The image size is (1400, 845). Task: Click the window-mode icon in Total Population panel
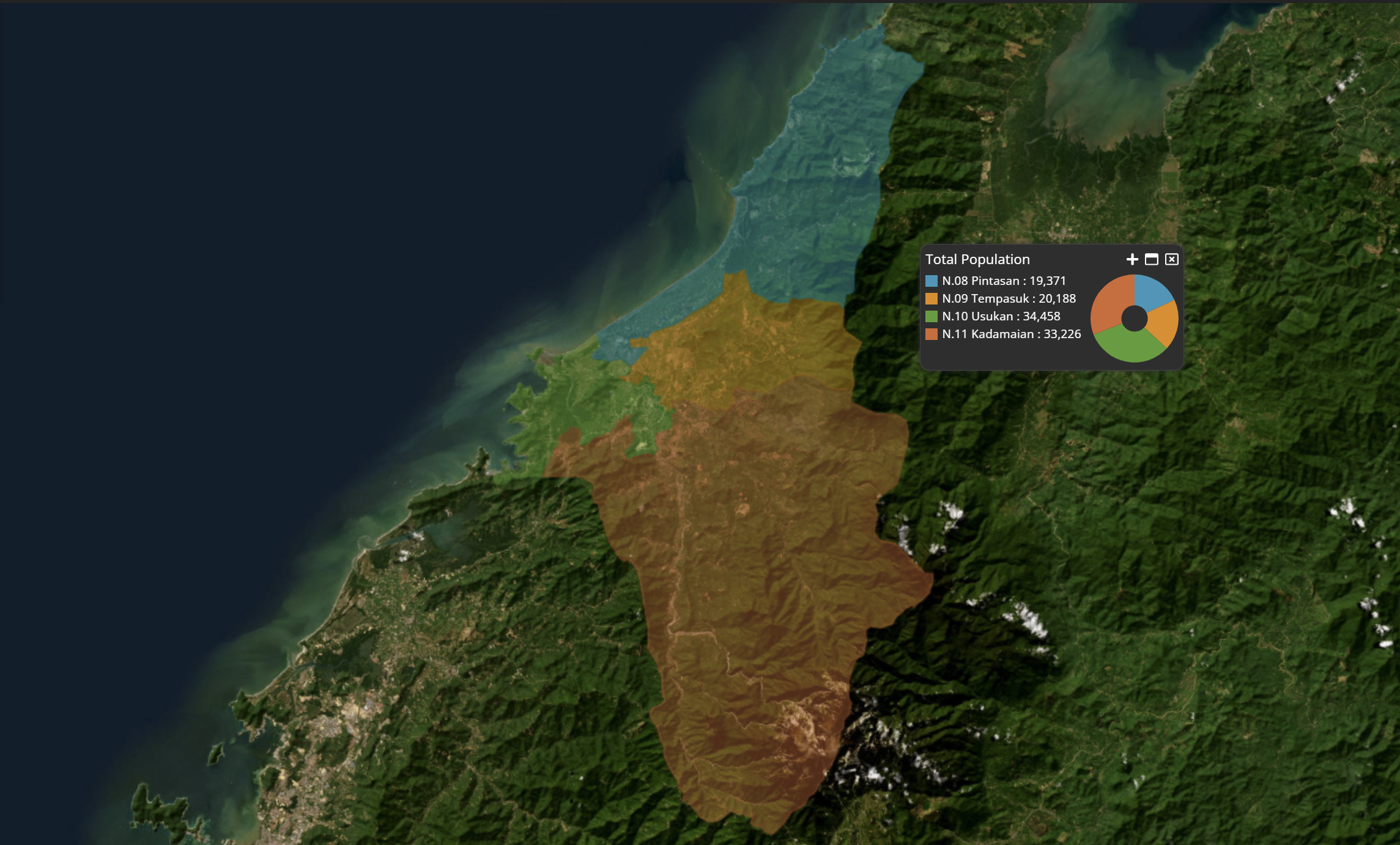[1152, 259]
